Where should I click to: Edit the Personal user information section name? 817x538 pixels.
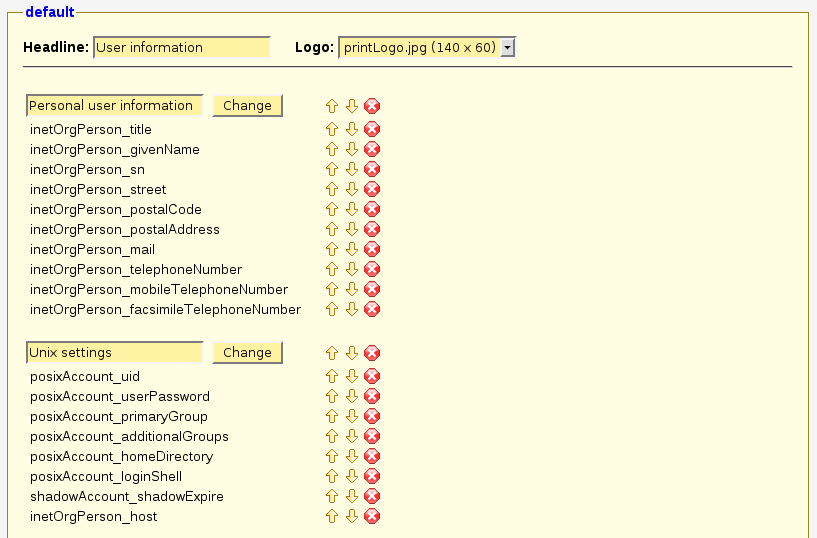pyautogui.click(x=114, y=105)
